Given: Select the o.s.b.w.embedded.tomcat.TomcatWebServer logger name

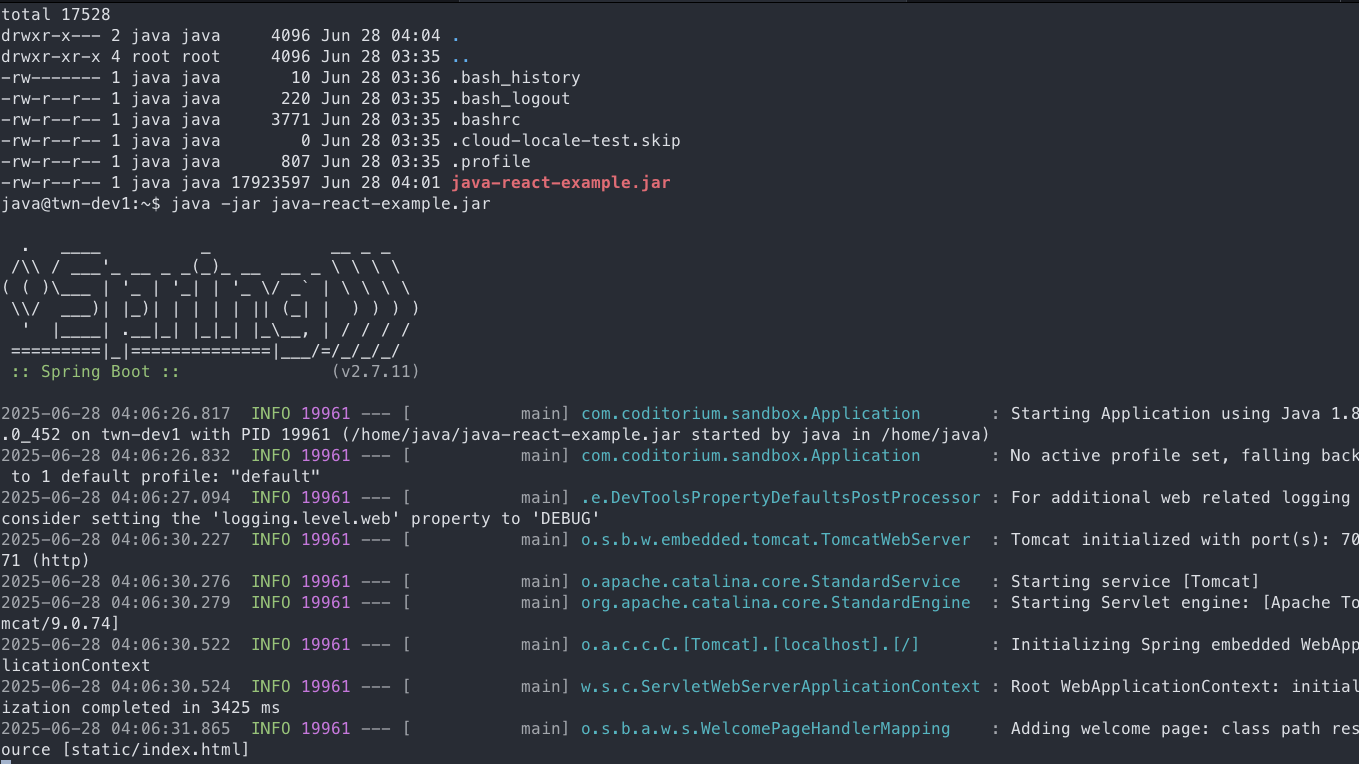Looking at the screenshot, I should click(776, 539).
